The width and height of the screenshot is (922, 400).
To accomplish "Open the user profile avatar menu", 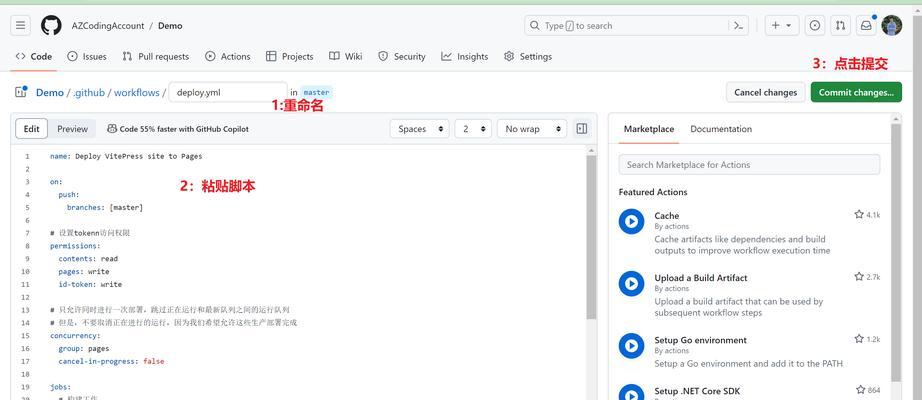I will [x=891, y=25].
